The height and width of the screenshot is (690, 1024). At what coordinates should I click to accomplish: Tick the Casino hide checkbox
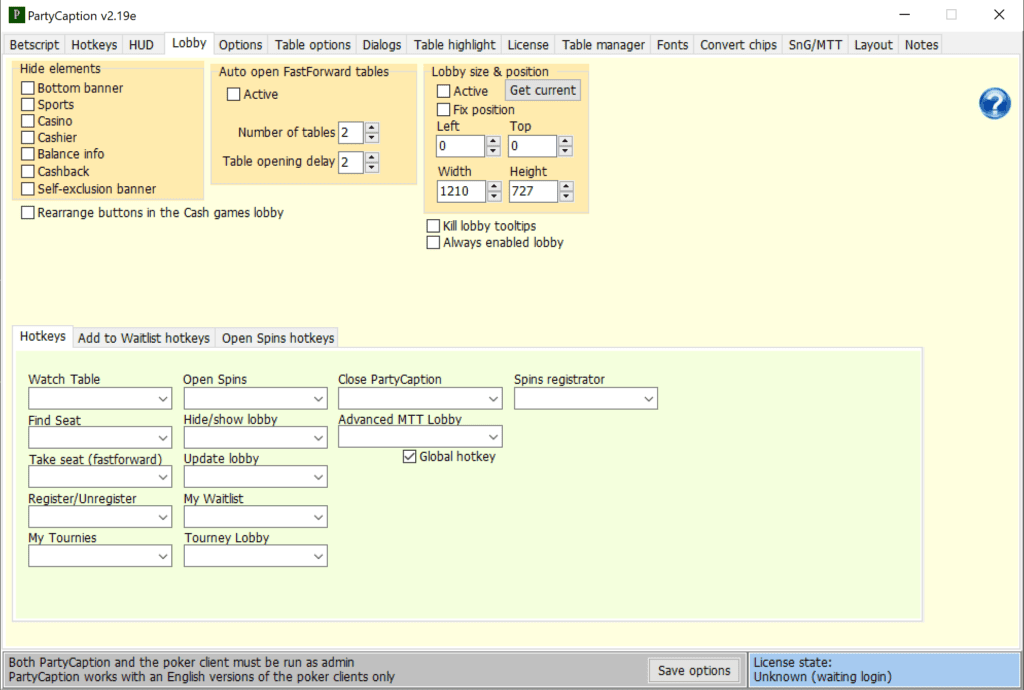[x=27, y=121]
